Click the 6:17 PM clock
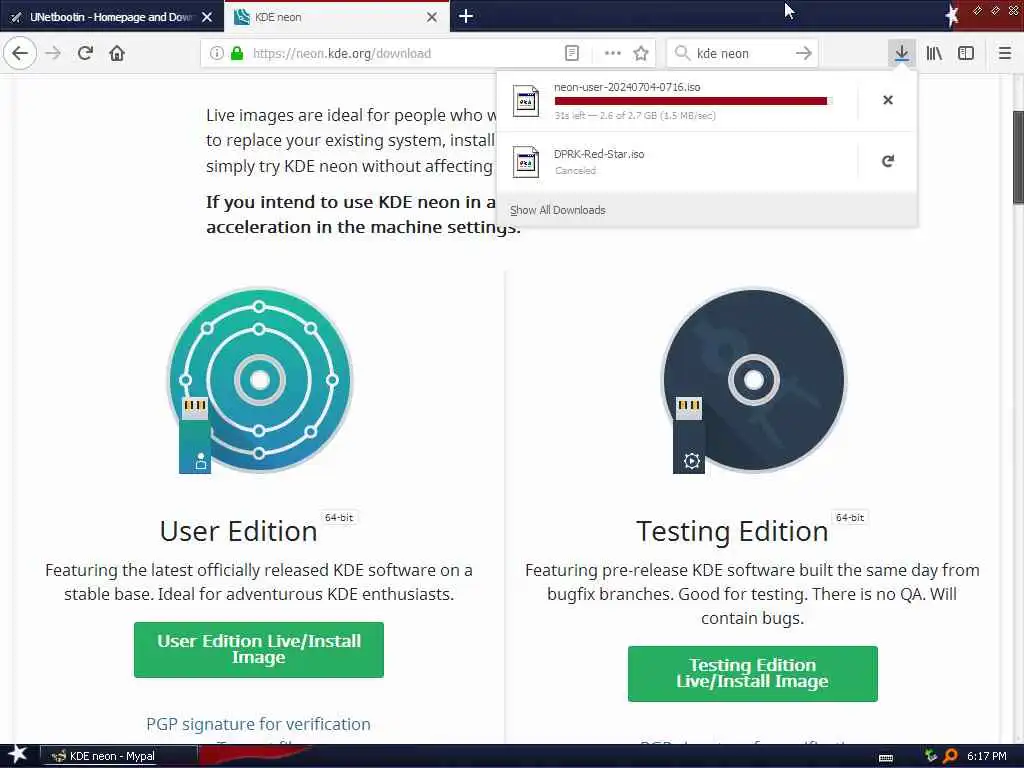 986,756
